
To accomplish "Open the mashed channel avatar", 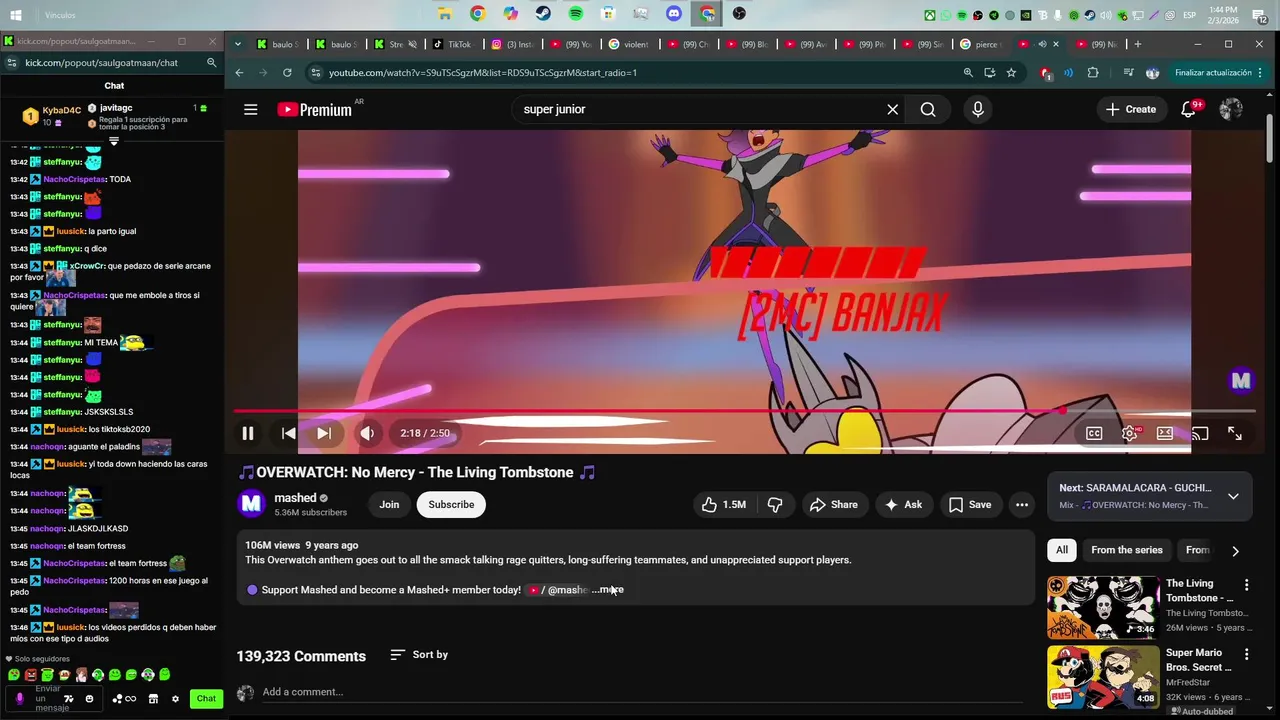I will point(251,504).
